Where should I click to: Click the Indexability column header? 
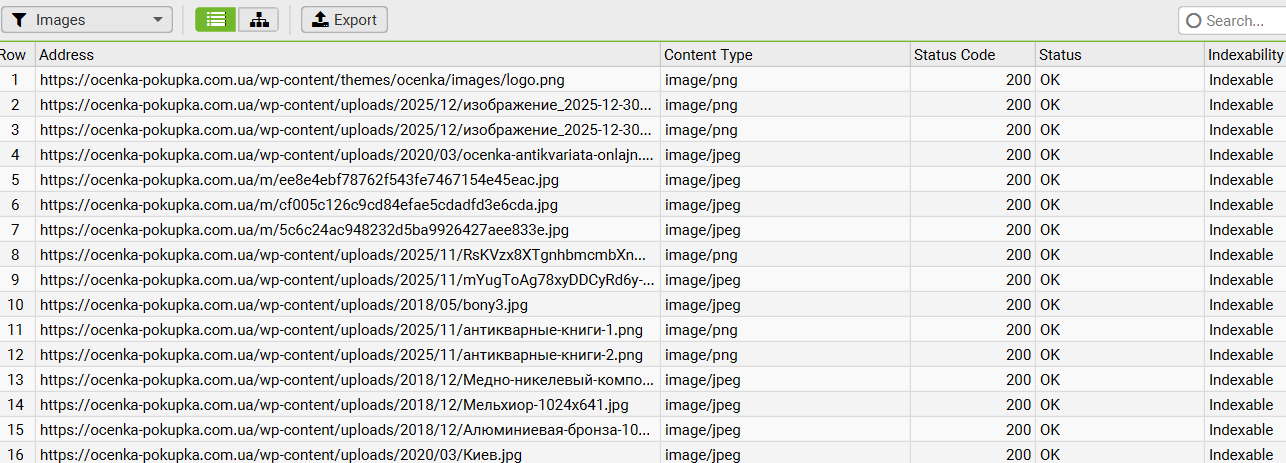coord(1245,55)
